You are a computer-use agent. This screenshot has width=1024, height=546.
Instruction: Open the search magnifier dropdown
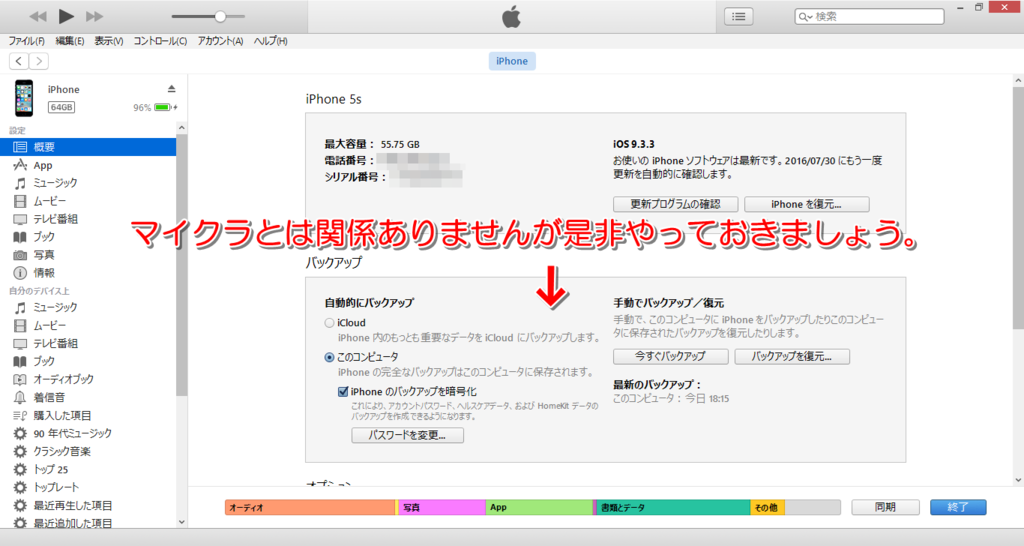tap(805, 17)
